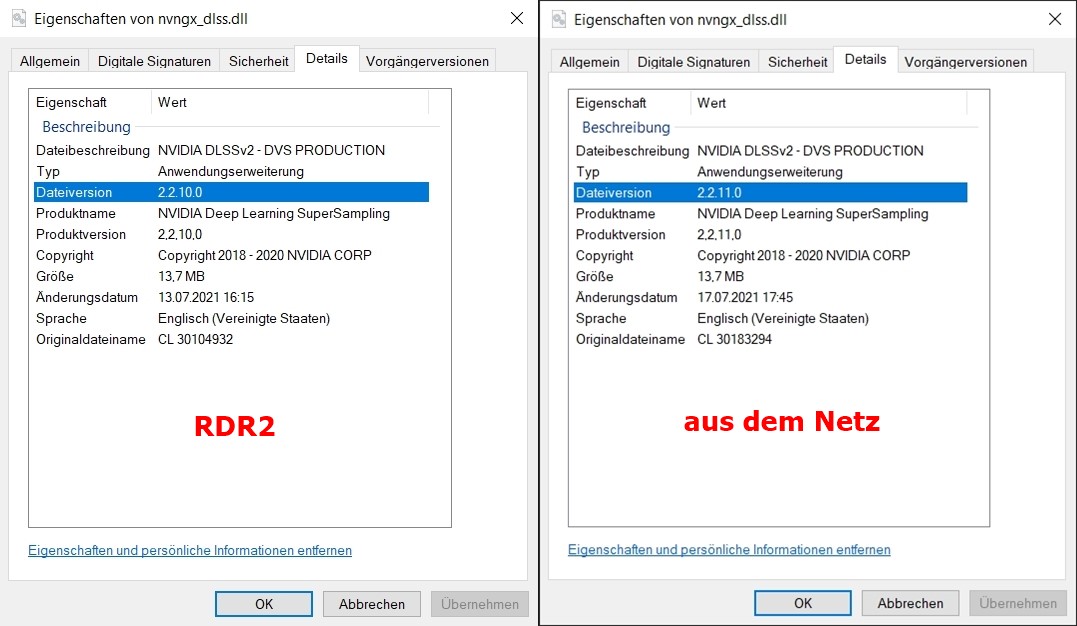Open the Allgemein tab in the right window
Image resolution: width=1077 pixels, height=626 pixels.
pyautogui.click(x=589, y=62)
